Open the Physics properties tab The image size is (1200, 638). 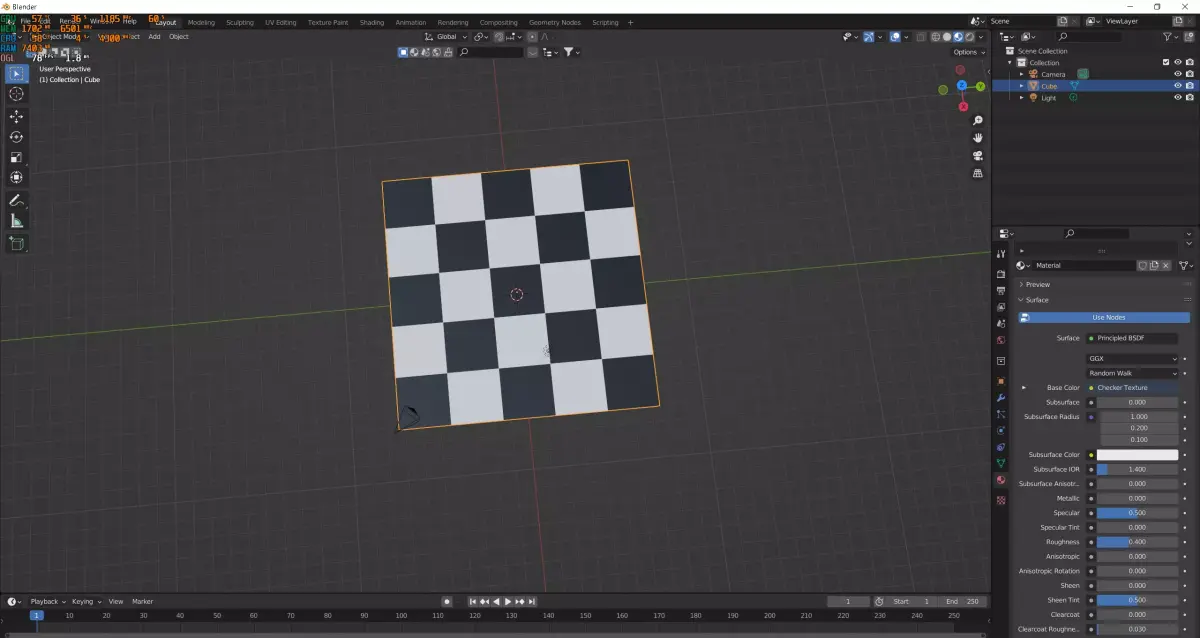pyautogui.click(x=1001, y=430)
